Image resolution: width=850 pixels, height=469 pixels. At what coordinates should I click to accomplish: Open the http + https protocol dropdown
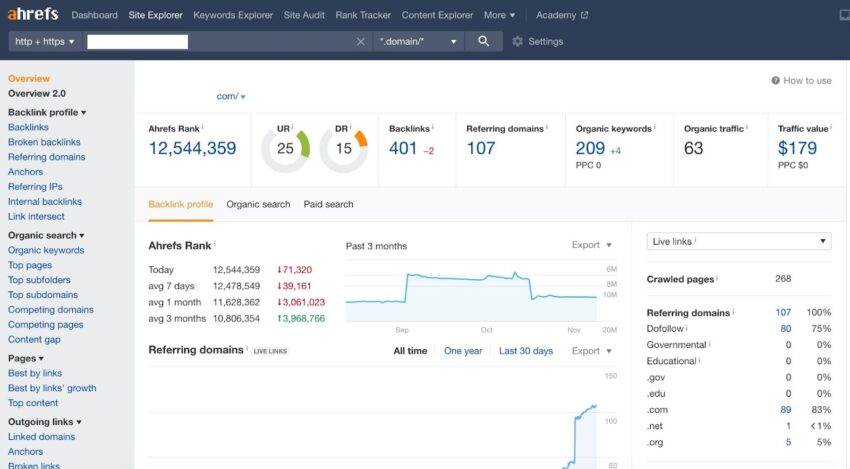coord(44,42)
